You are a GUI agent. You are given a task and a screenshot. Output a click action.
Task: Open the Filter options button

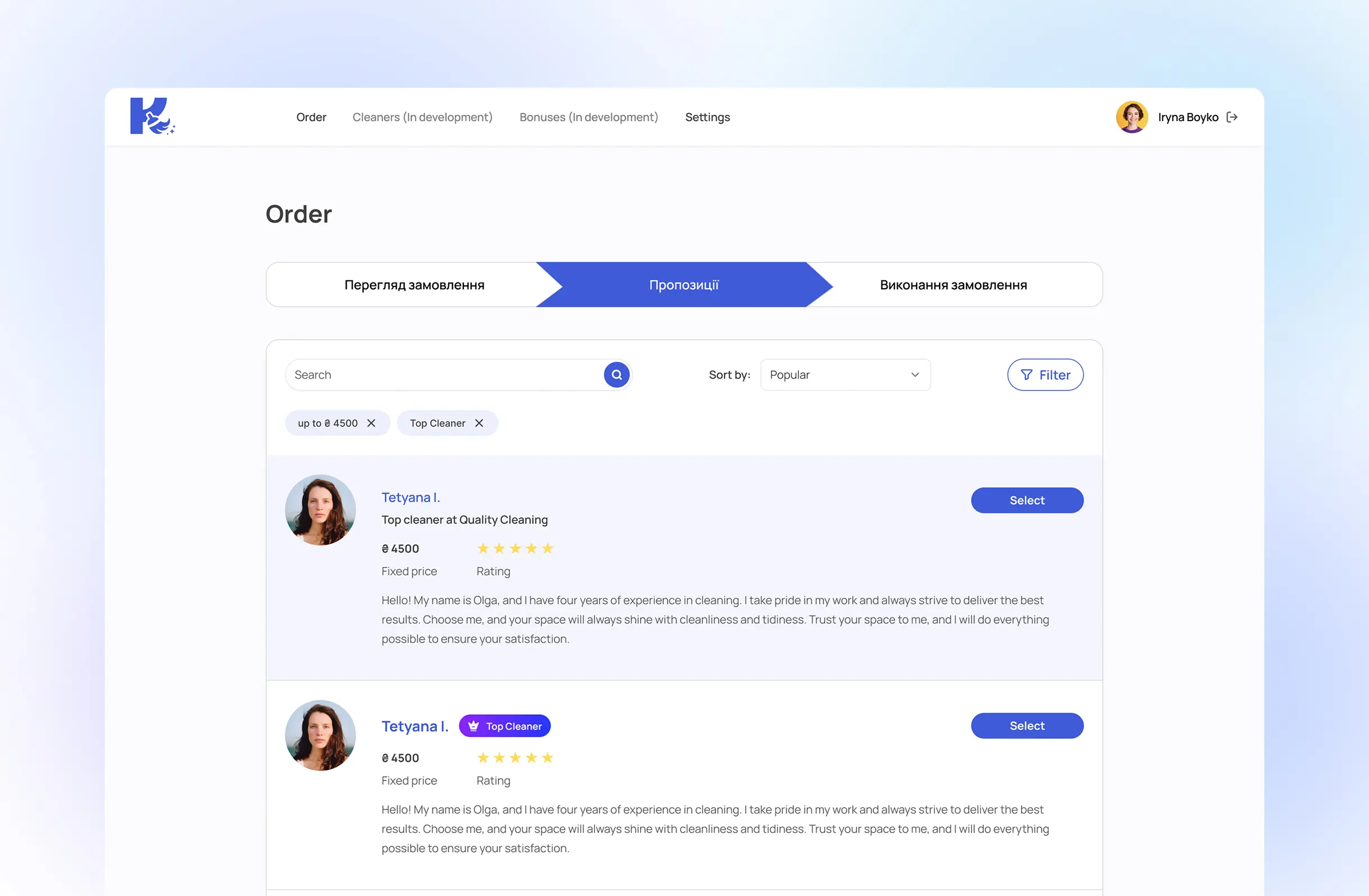point(1045,375)
